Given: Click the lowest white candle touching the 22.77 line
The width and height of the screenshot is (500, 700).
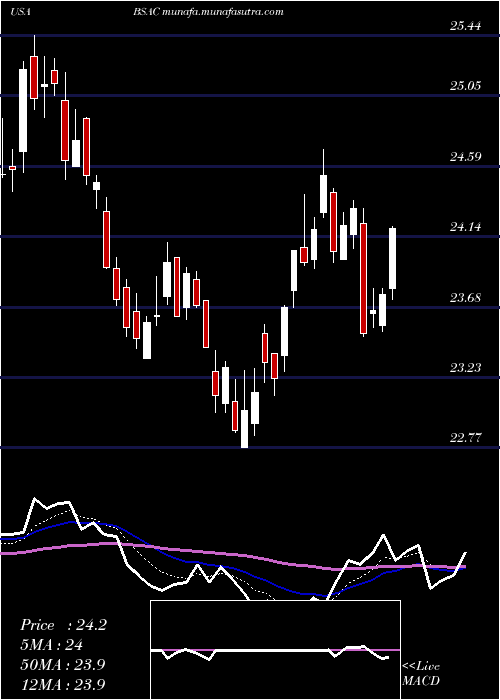Looking at the screenshot, I should (245, 429).
